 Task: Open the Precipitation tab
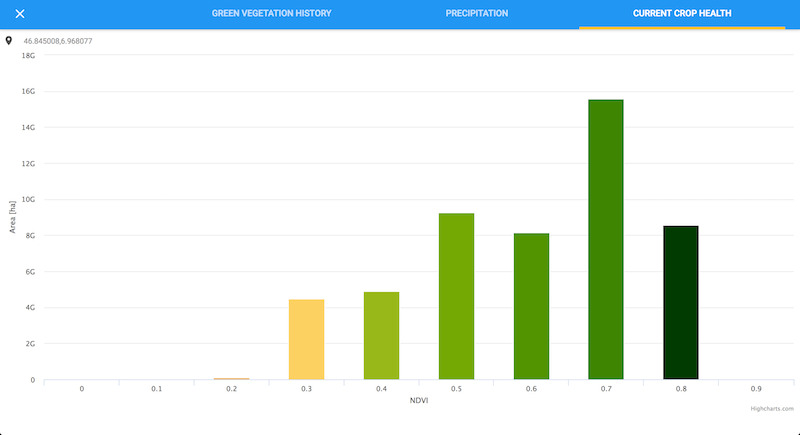477,14
